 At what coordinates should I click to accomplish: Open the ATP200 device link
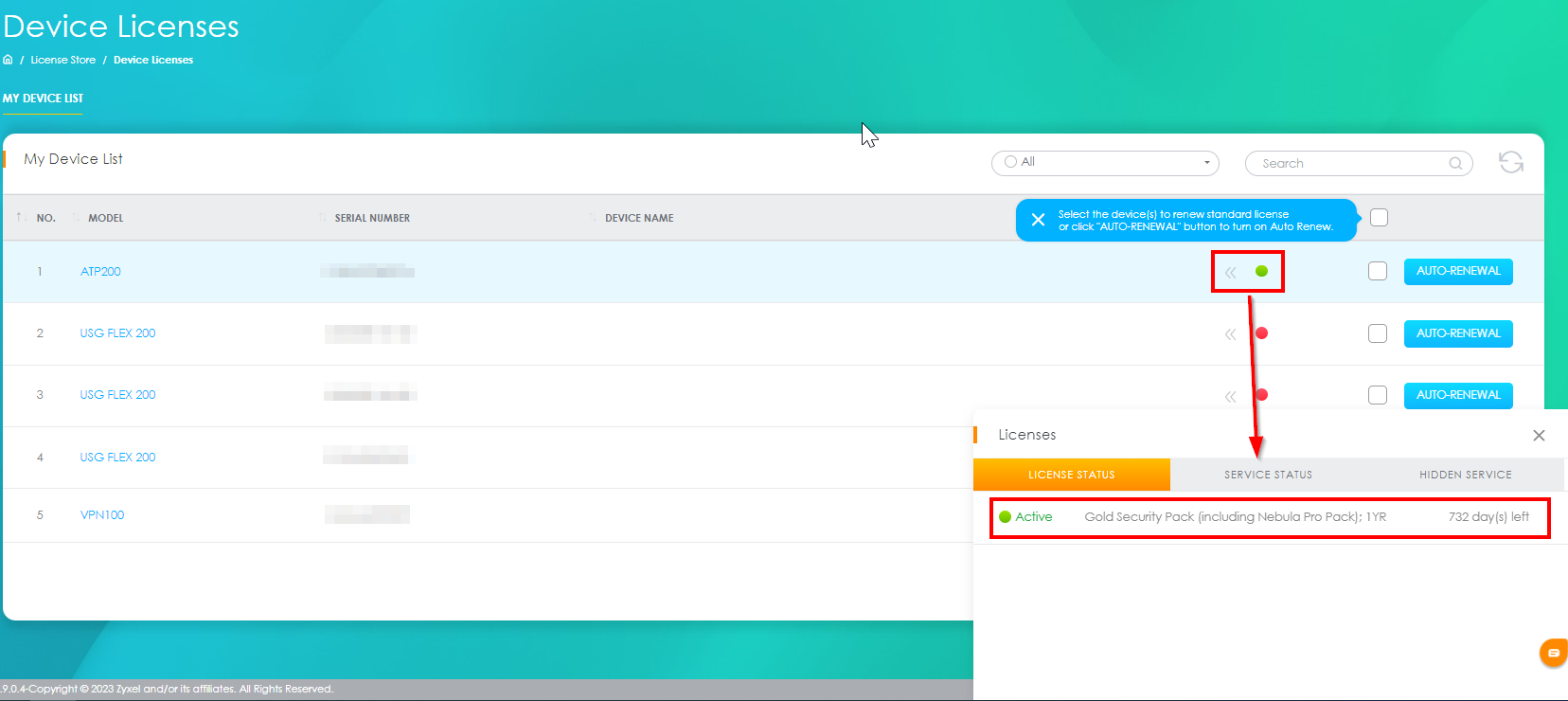pos(100,272)
